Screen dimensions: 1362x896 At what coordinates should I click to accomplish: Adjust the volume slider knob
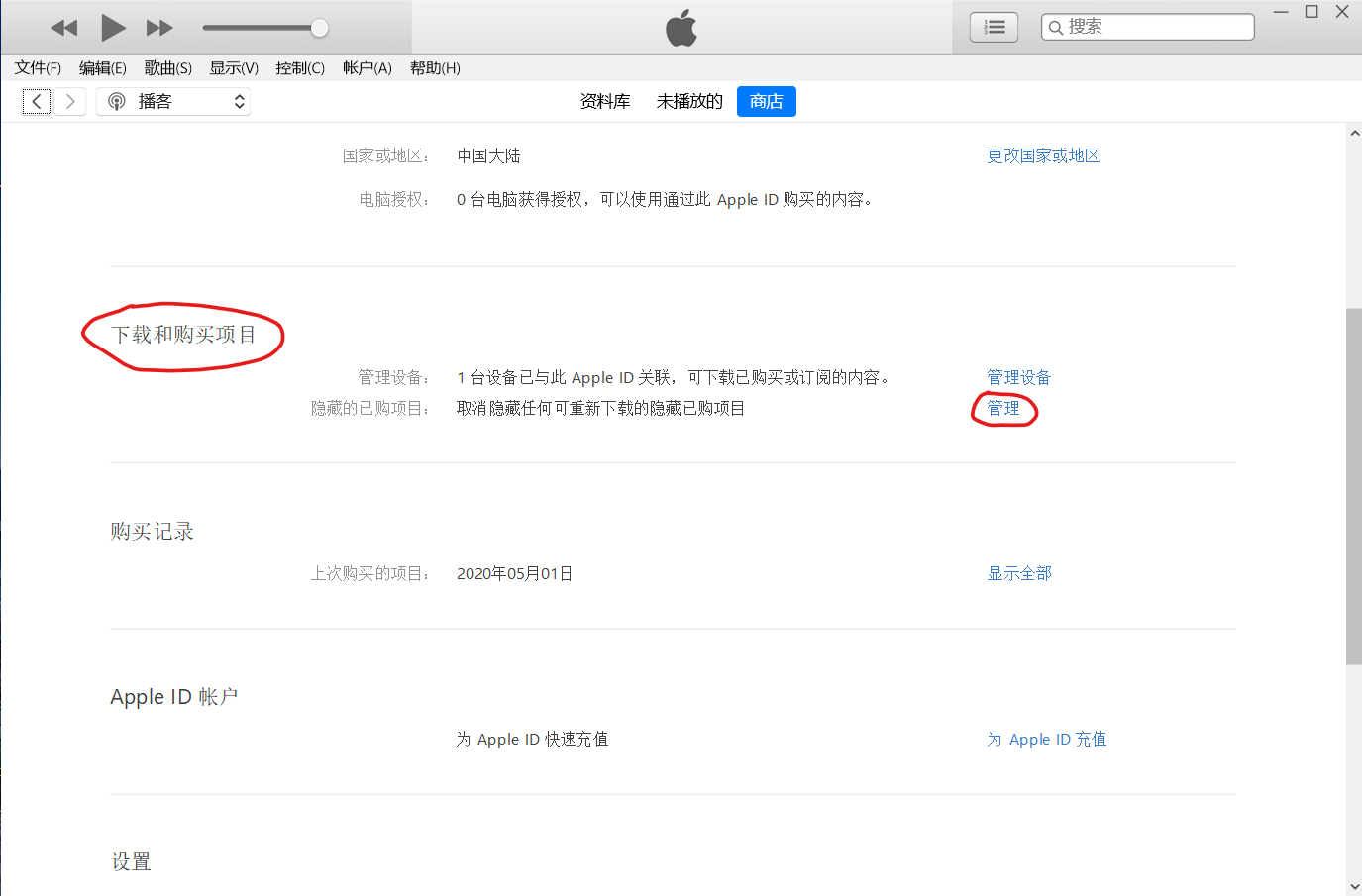[x=319, y=28]
